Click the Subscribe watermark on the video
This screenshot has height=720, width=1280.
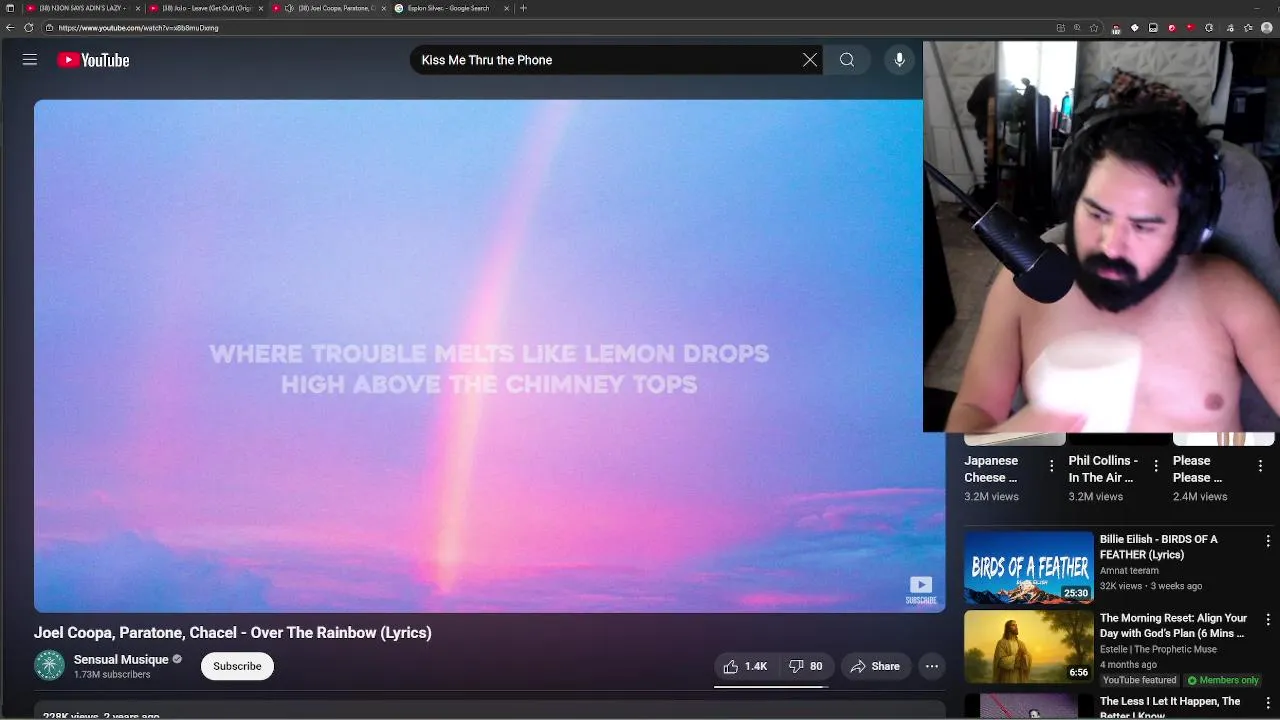point(921,590)
